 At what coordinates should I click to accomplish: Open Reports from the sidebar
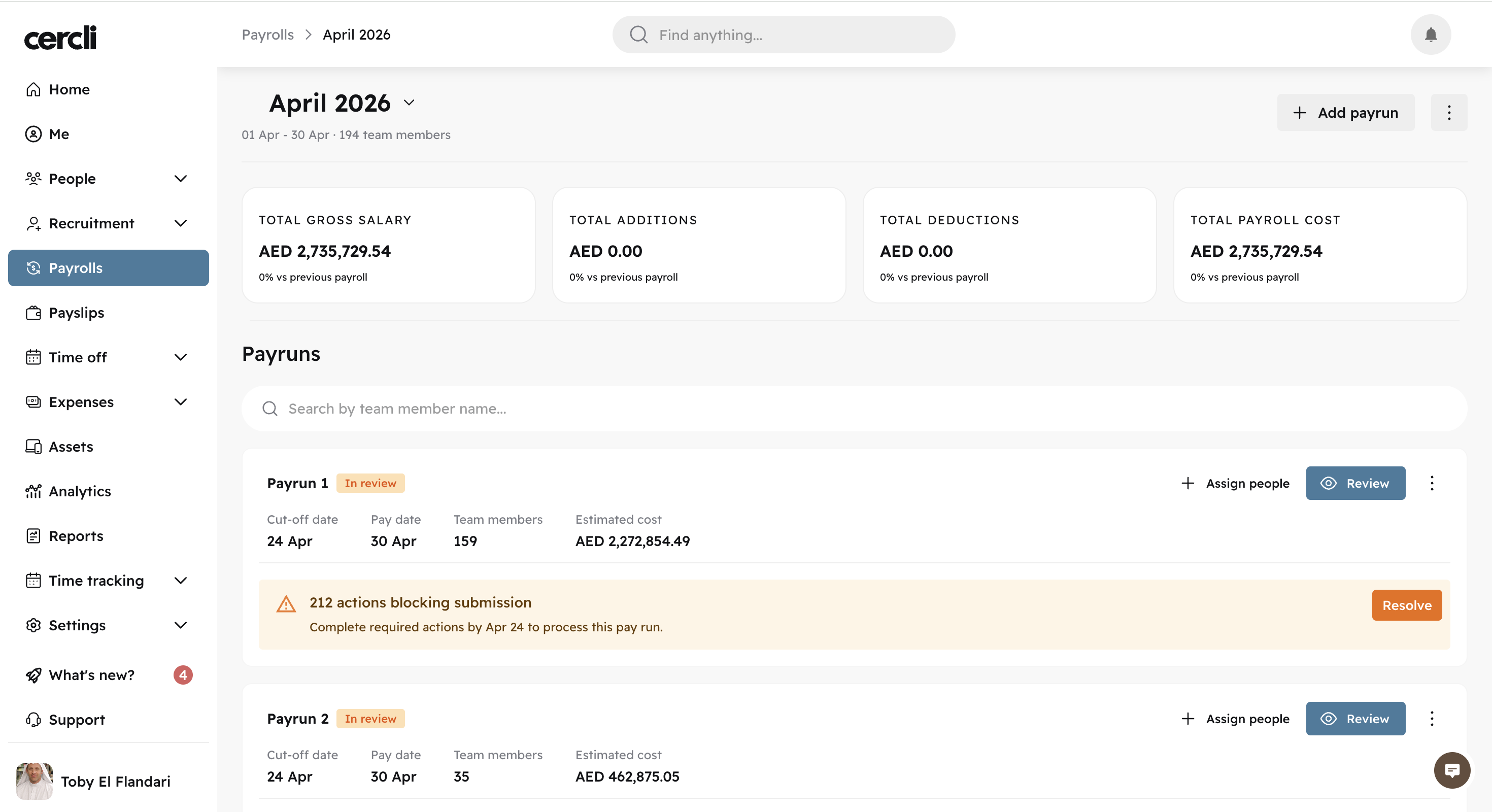click(x=76, y=536)
